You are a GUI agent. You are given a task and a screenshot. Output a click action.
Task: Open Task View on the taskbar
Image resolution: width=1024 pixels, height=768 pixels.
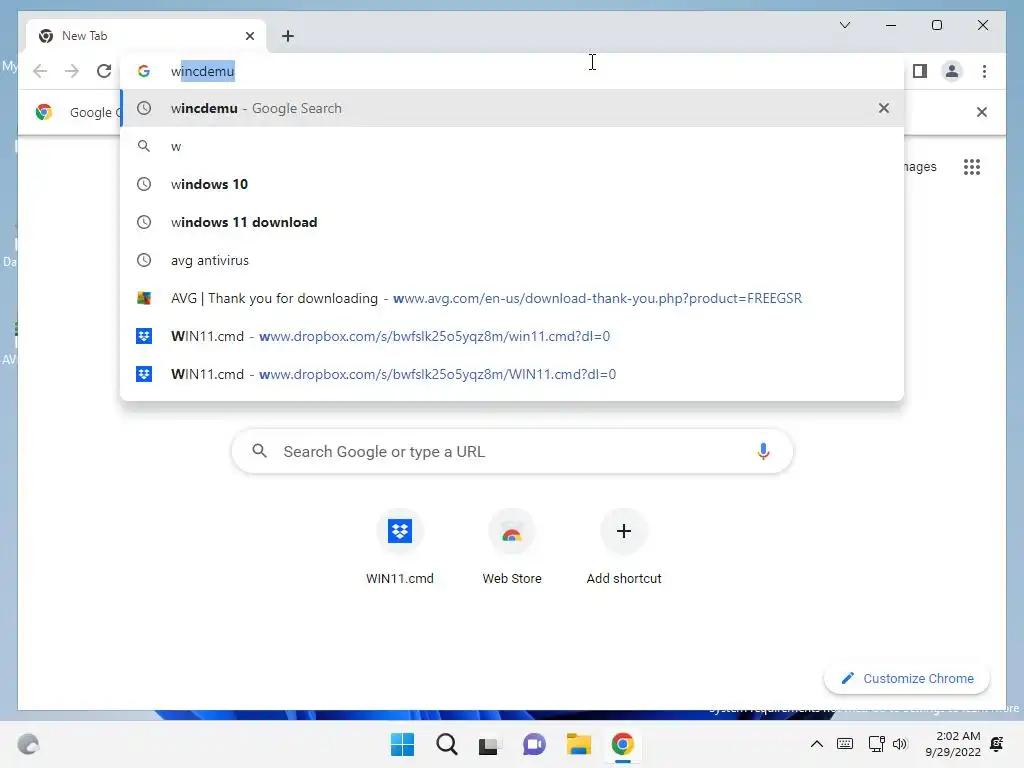[488, 744]
